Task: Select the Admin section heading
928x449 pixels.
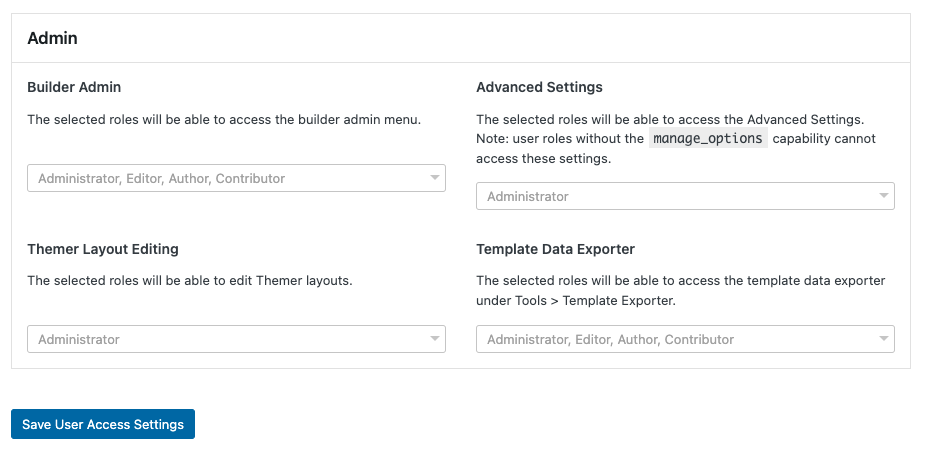Action: [x=52, y=38]
